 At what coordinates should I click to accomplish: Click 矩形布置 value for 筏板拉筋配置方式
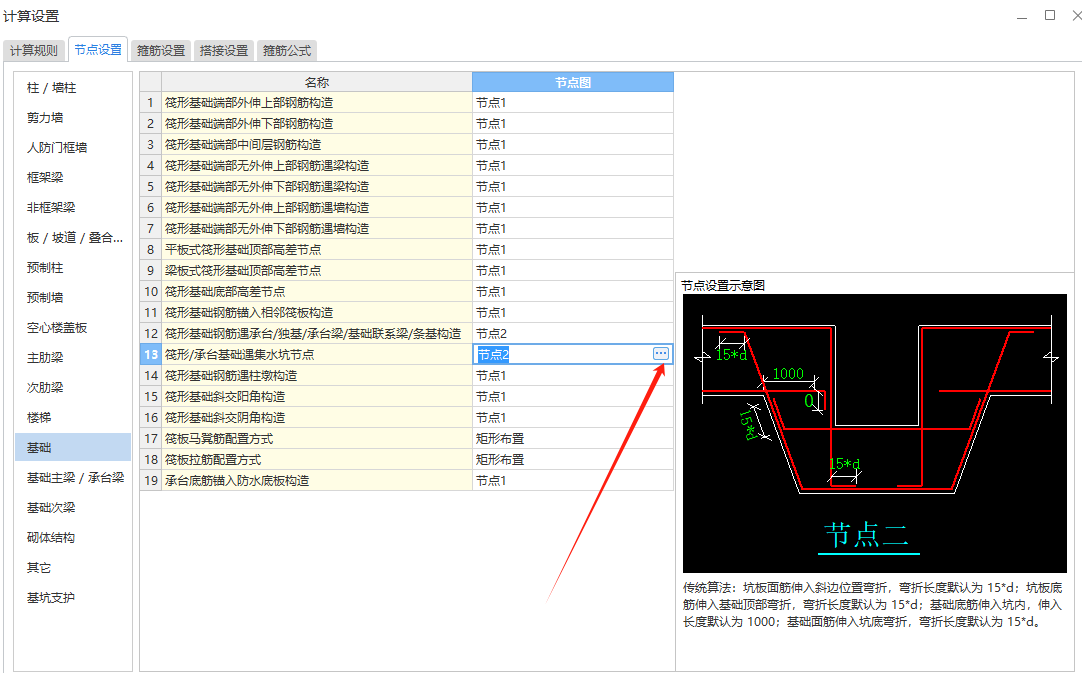point(573,460)
